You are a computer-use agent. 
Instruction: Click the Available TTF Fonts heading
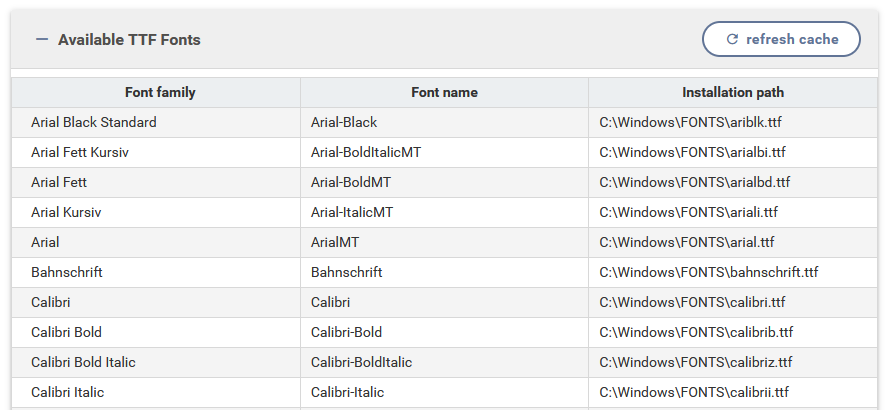click(x=129, y=40)
